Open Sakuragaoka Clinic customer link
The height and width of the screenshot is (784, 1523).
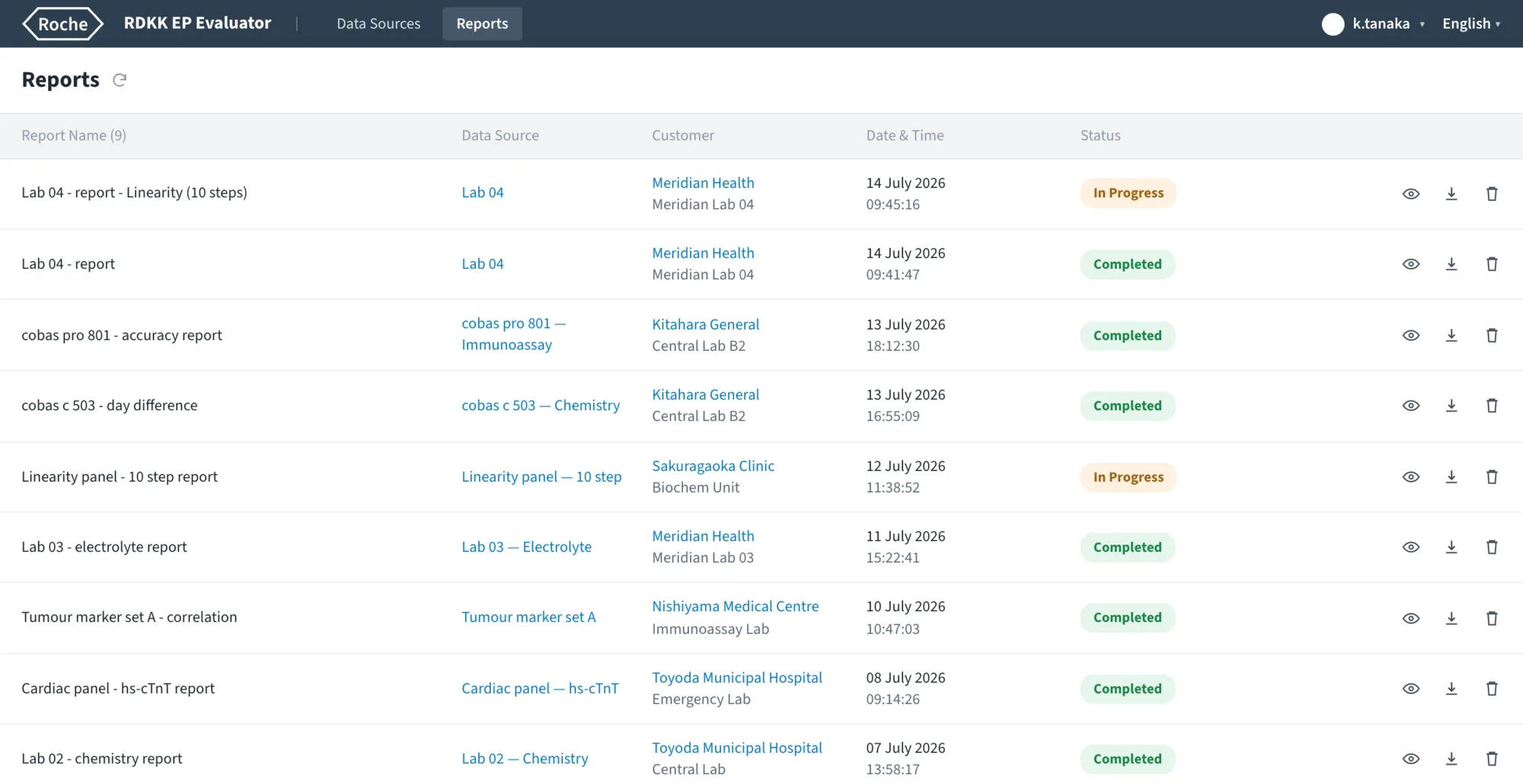[713, 466]
